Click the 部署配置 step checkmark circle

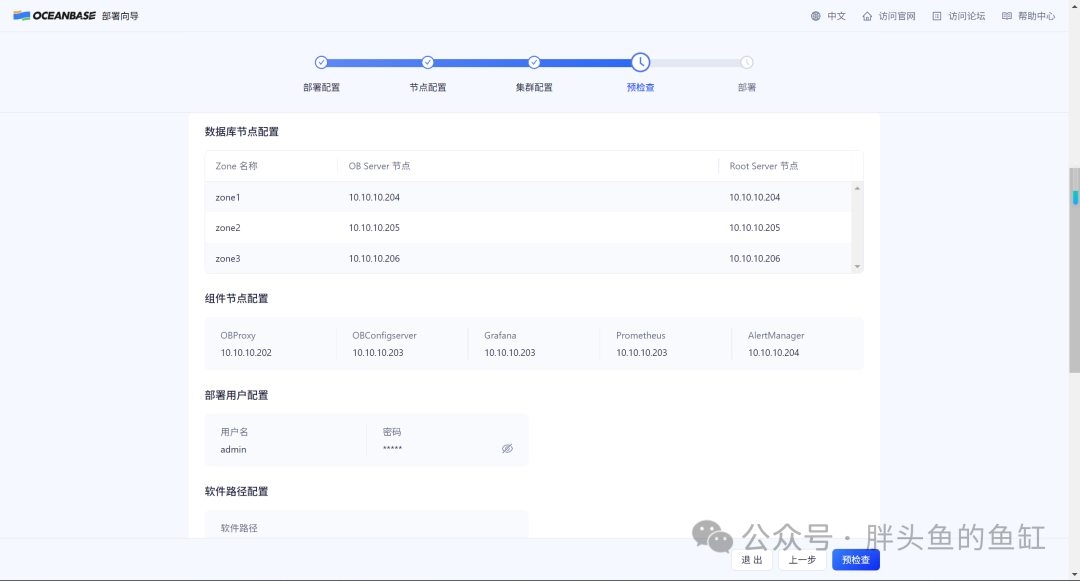point(321,63)
